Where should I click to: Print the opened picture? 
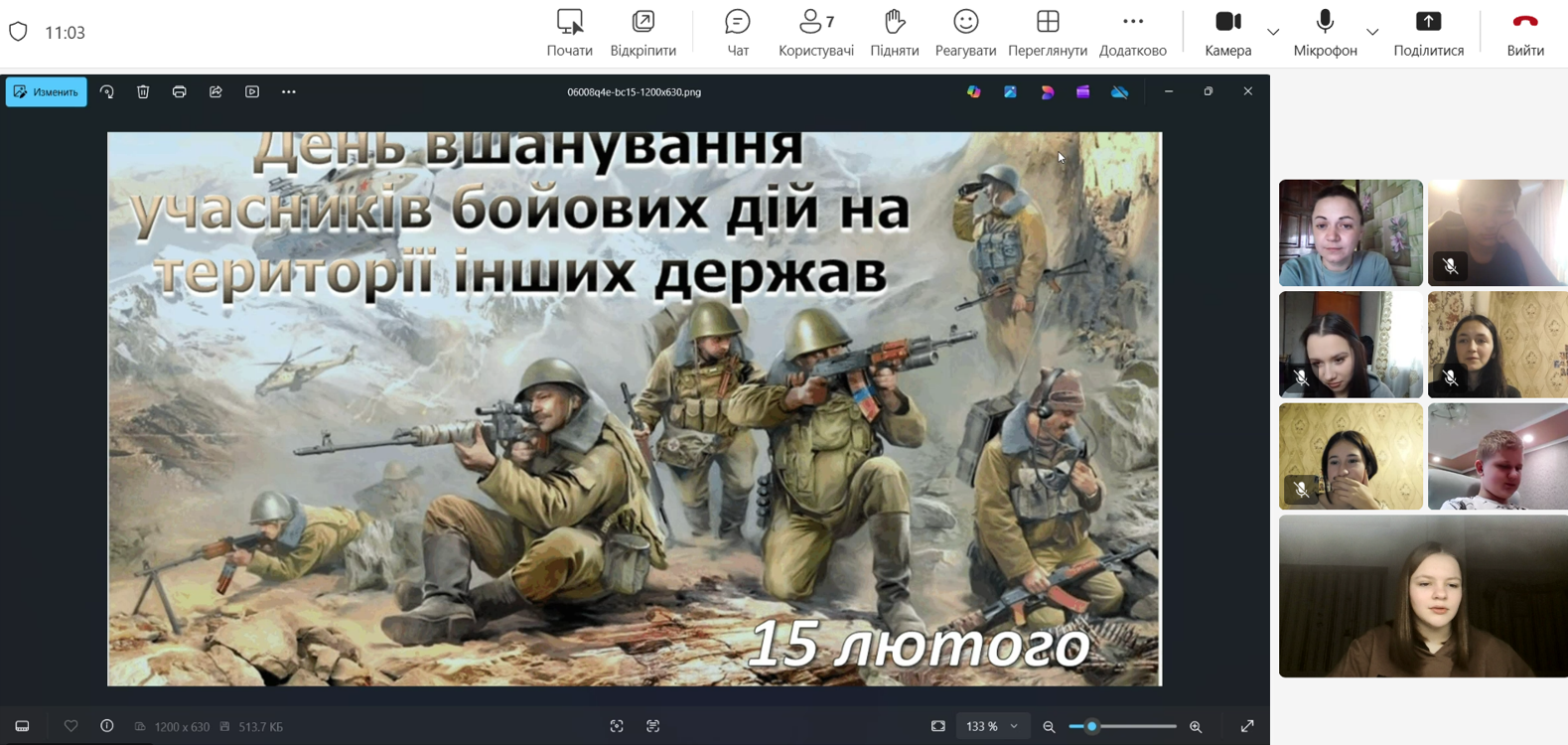click(x=180, y=92)
